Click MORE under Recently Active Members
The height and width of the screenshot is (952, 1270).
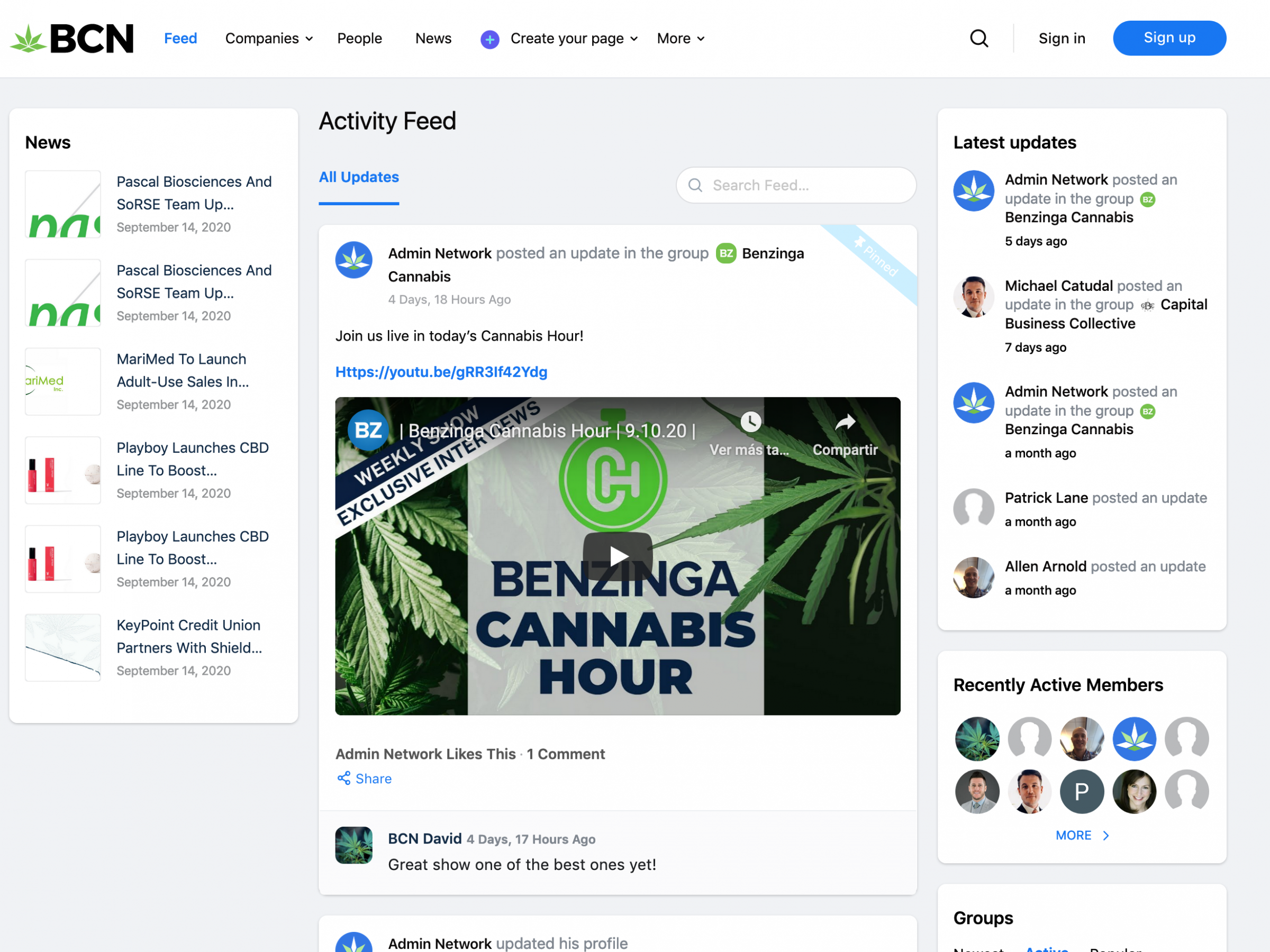click(1073, 836)
